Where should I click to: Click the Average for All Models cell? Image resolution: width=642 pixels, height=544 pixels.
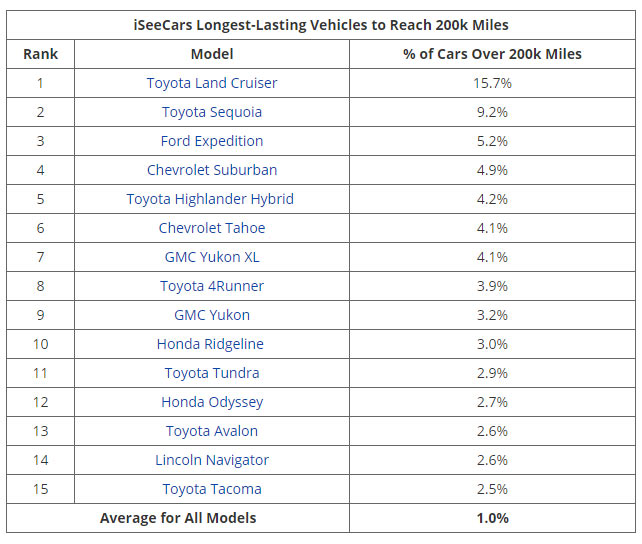pyautogui.click(x=178, y=518)
